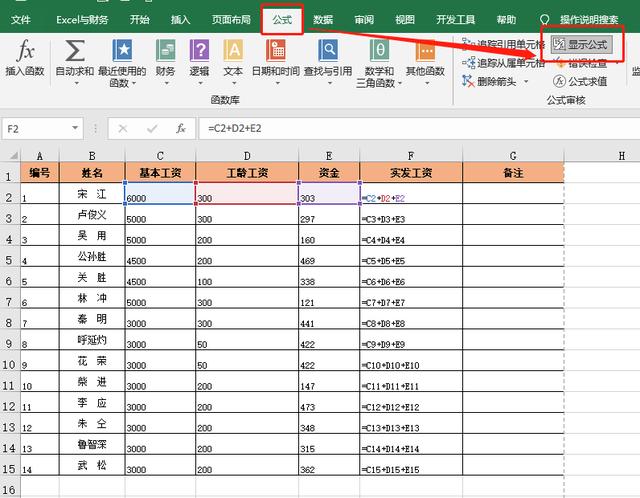Screen dimensions: 640x498
Task: Click the Insert Function (插入函数) fx icon
Action: 25,51
